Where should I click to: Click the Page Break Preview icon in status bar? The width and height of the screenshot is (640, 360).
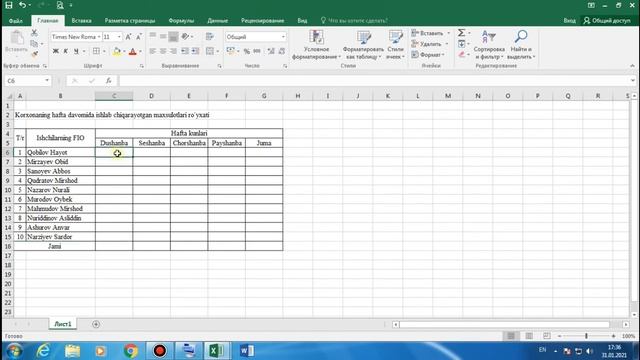tap(547, 336)
